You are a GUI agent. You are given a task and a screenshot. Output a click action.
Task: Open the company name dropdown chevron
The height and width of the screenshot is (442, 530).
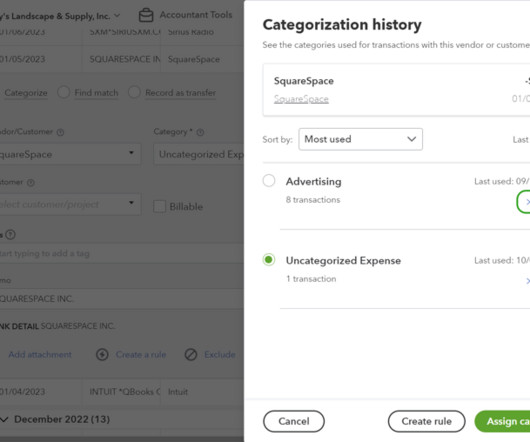click(117, 16)
